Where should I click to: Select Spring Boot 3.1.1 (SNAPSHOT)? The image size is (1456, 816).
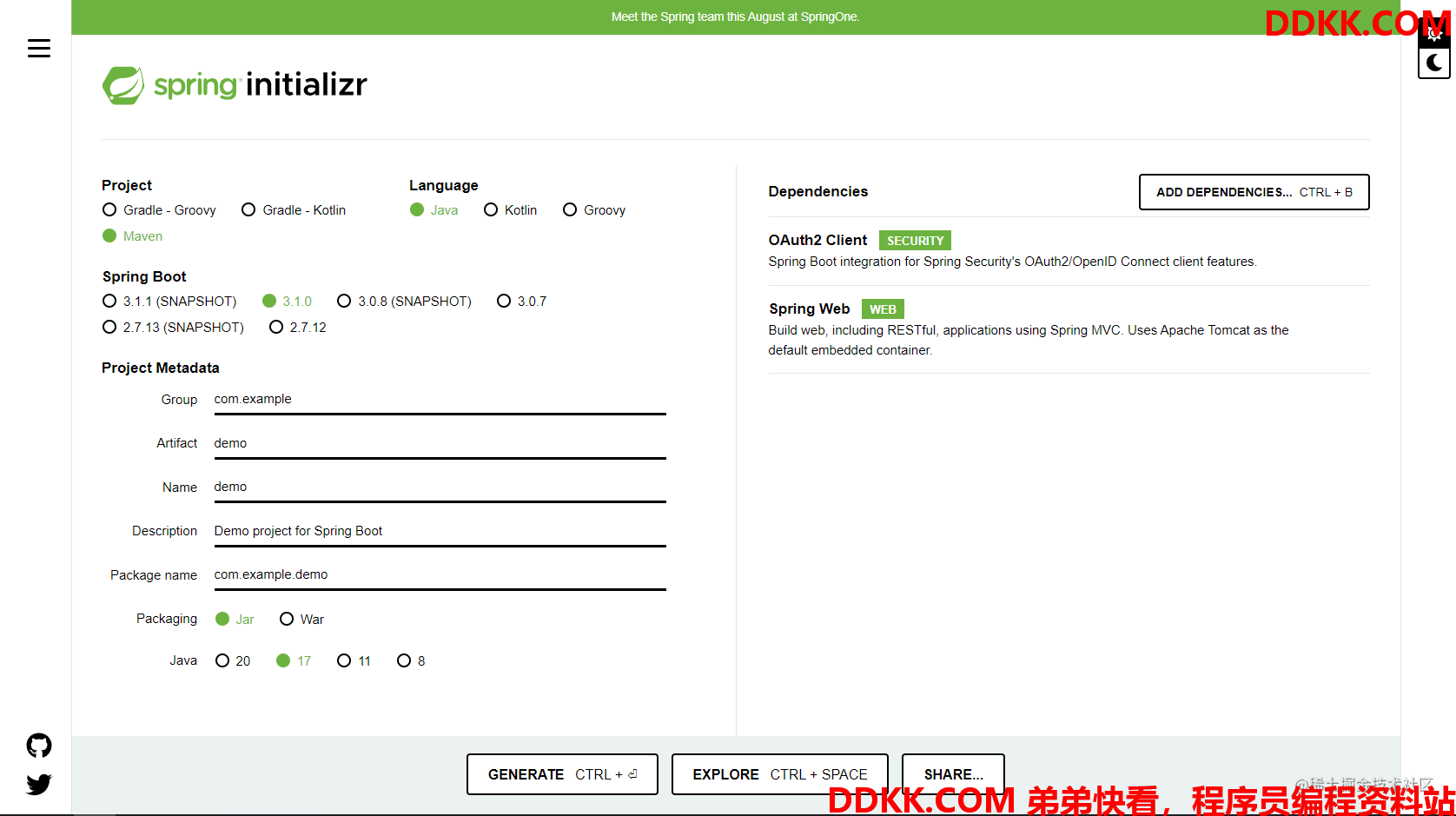tap(169, 302)
